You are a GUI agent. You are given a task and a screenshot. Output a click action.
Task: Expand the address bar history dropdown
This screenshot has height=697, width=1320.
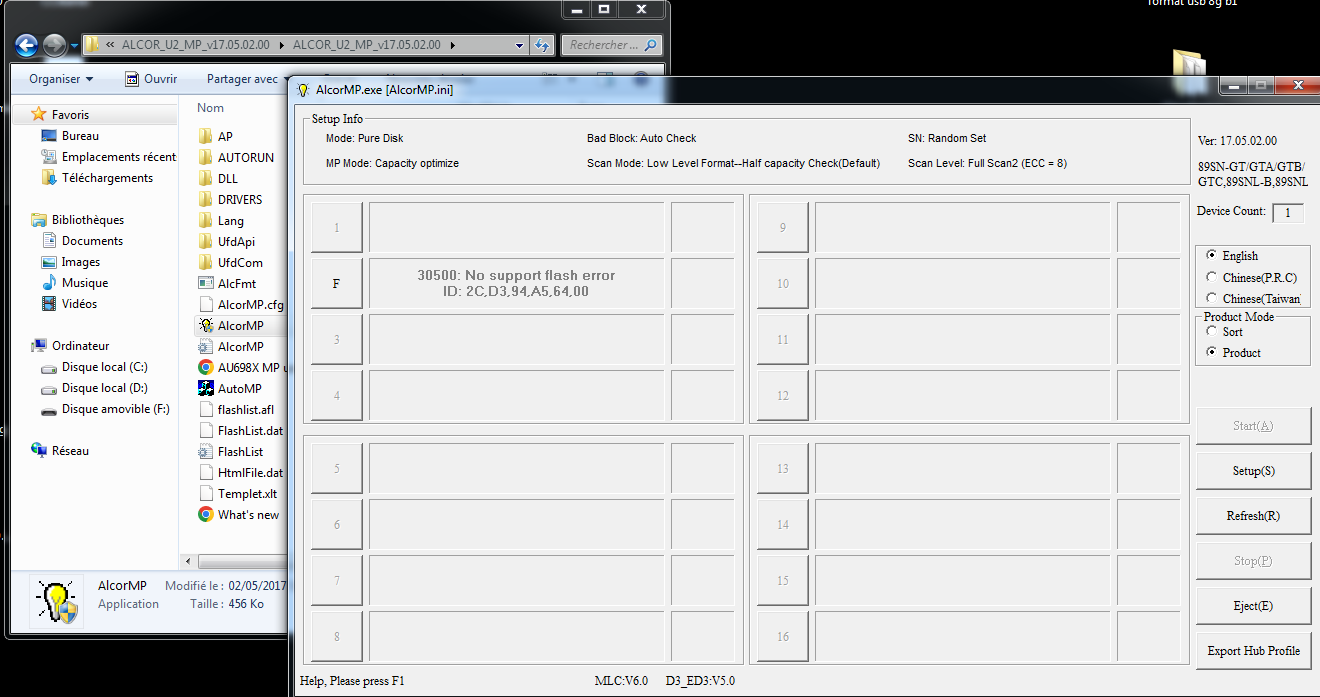click(520, 45)
